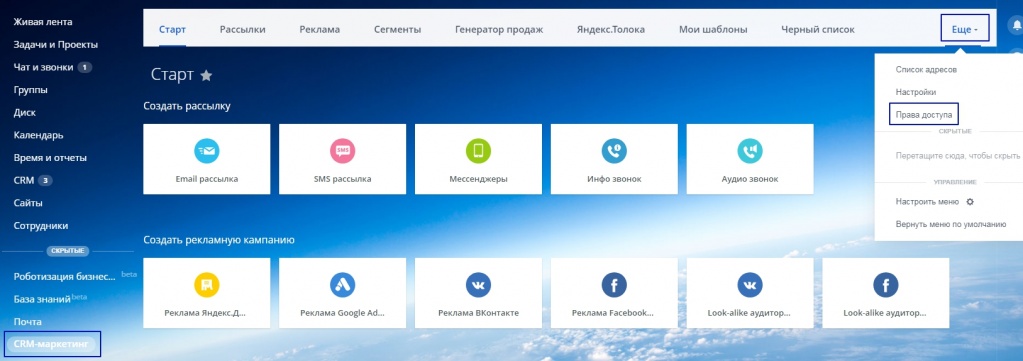Open the Черный список tab

[817, 29]
